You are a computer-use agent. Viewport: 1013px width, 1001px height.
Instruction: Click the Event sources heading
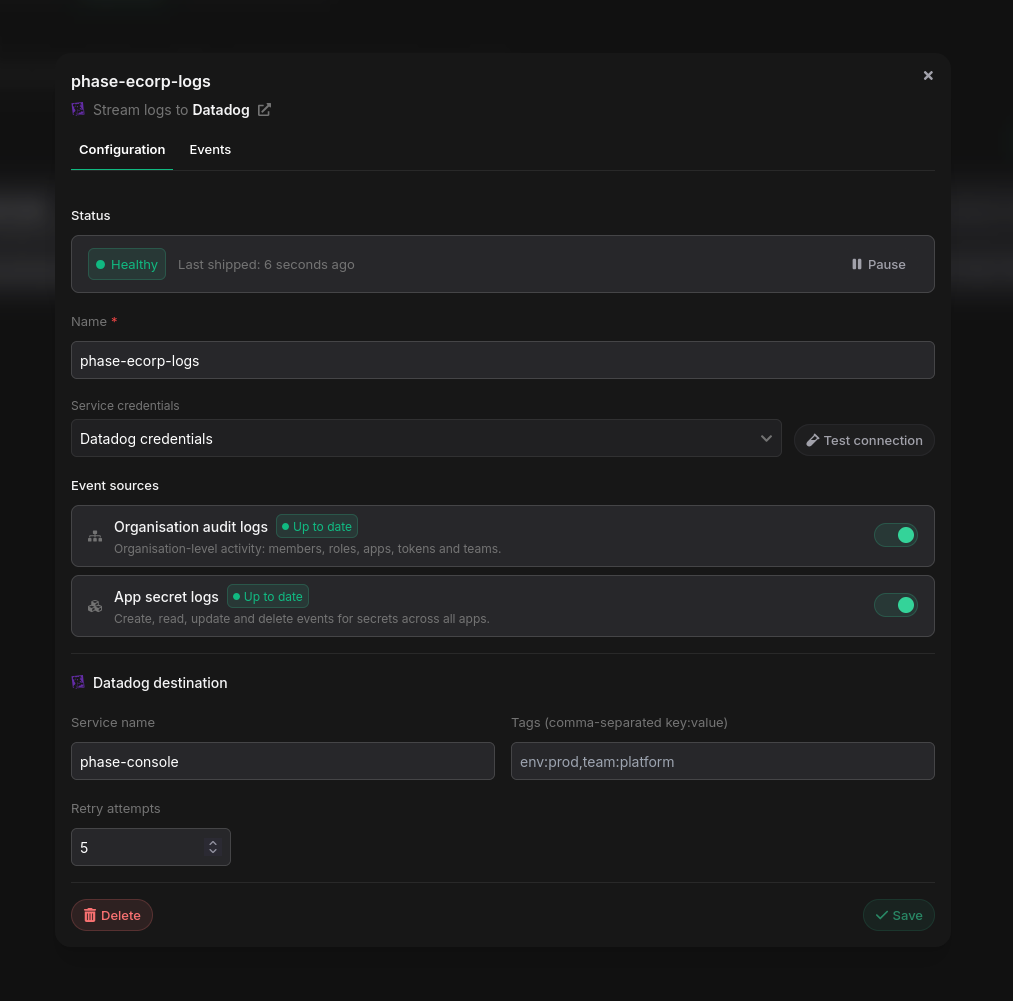115,485
